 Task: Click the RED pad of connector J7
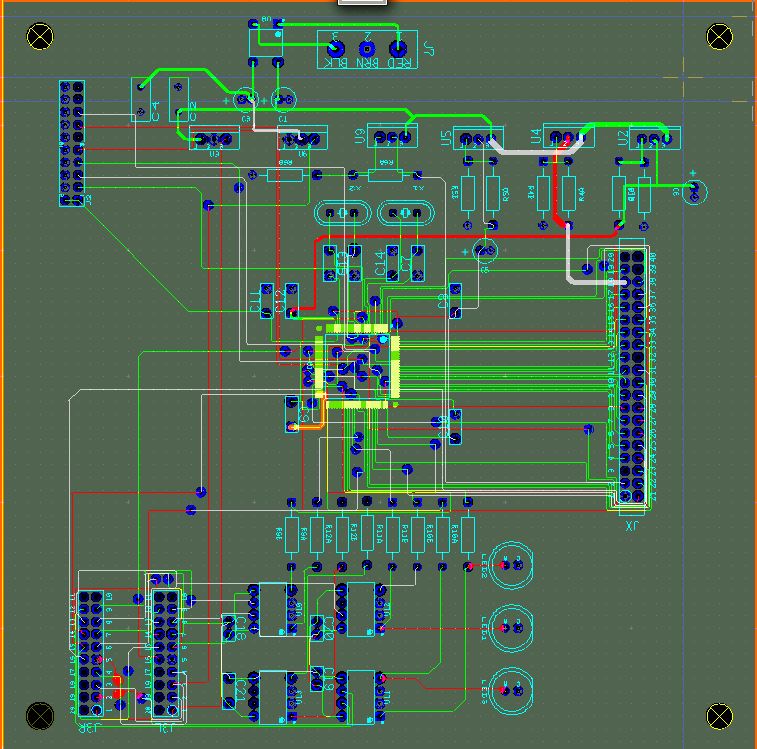398,48
